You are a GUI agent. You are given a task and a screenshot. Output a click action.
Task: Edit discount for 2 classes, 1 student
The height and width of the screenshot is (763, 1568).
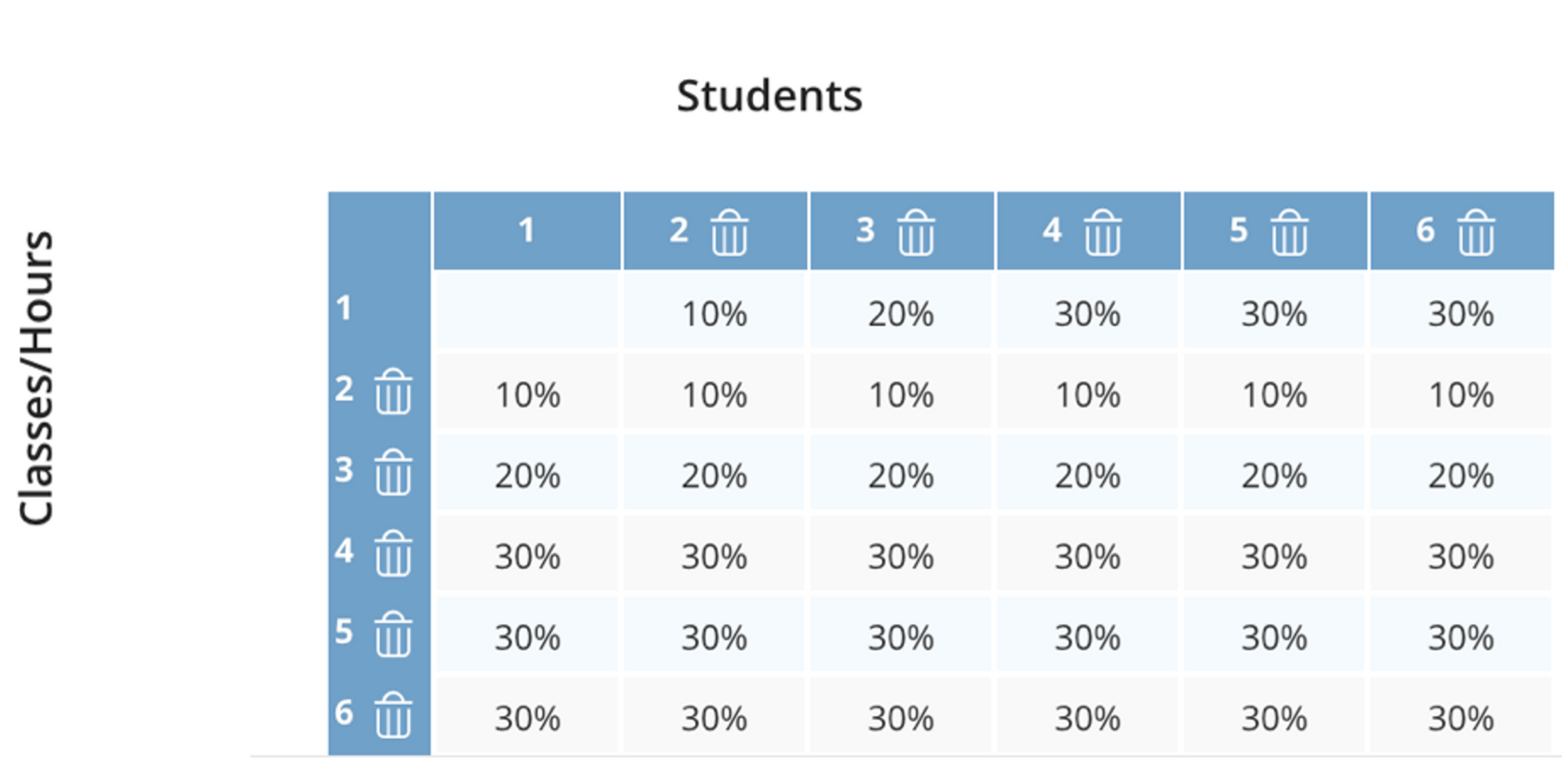(x=528, y=395)
